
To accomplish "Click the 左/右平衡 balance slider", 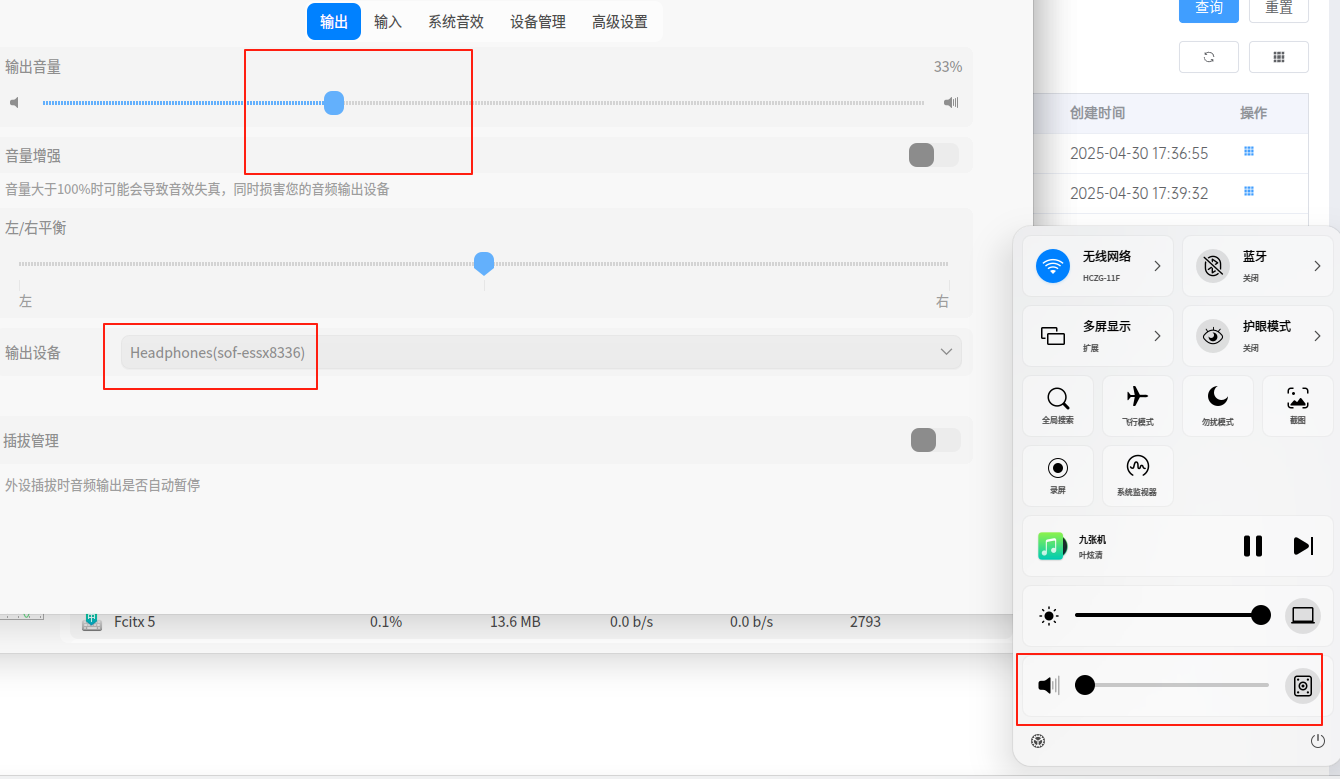I will 484,264.
